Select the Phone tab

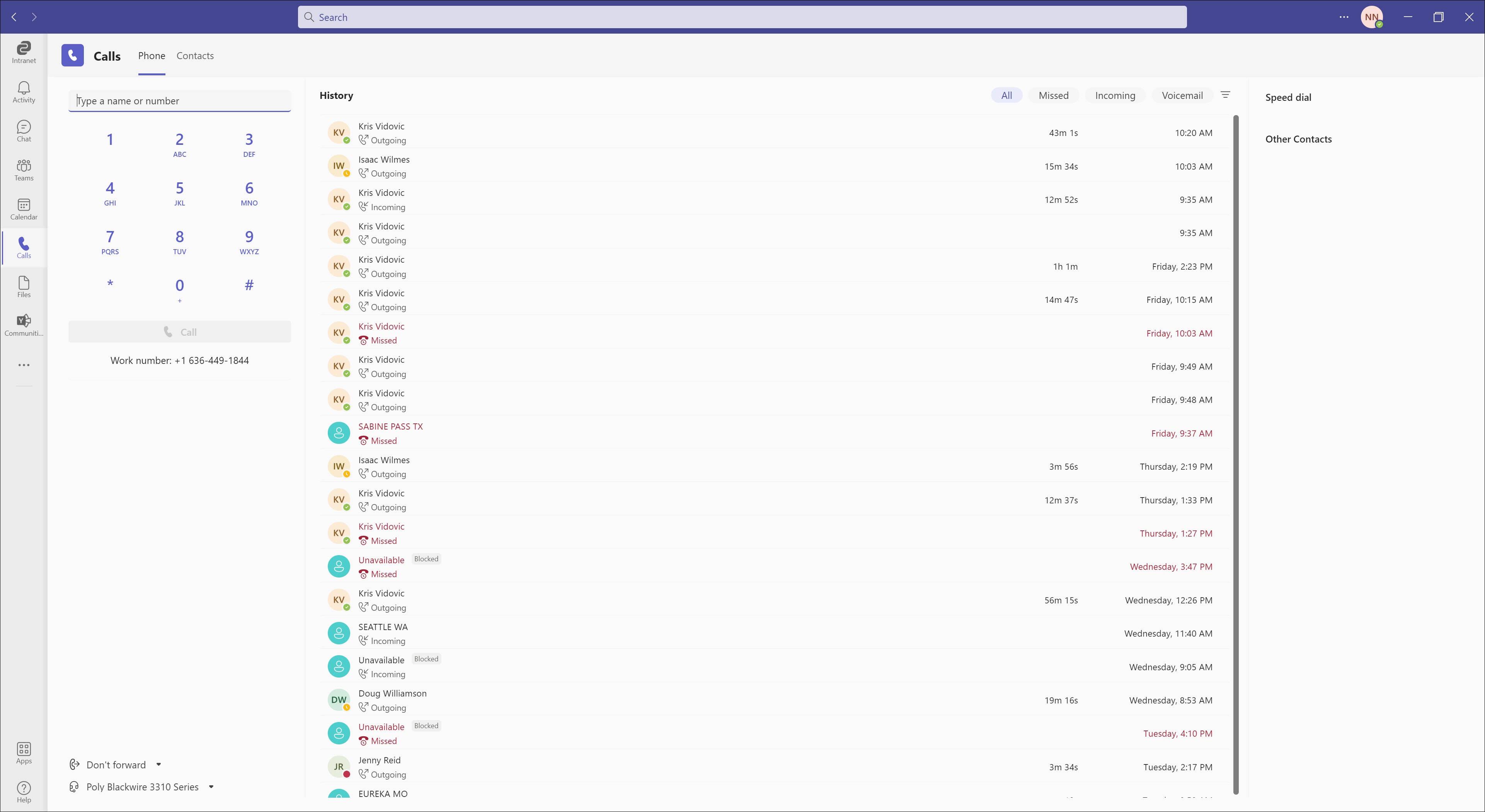pos(152,56)
